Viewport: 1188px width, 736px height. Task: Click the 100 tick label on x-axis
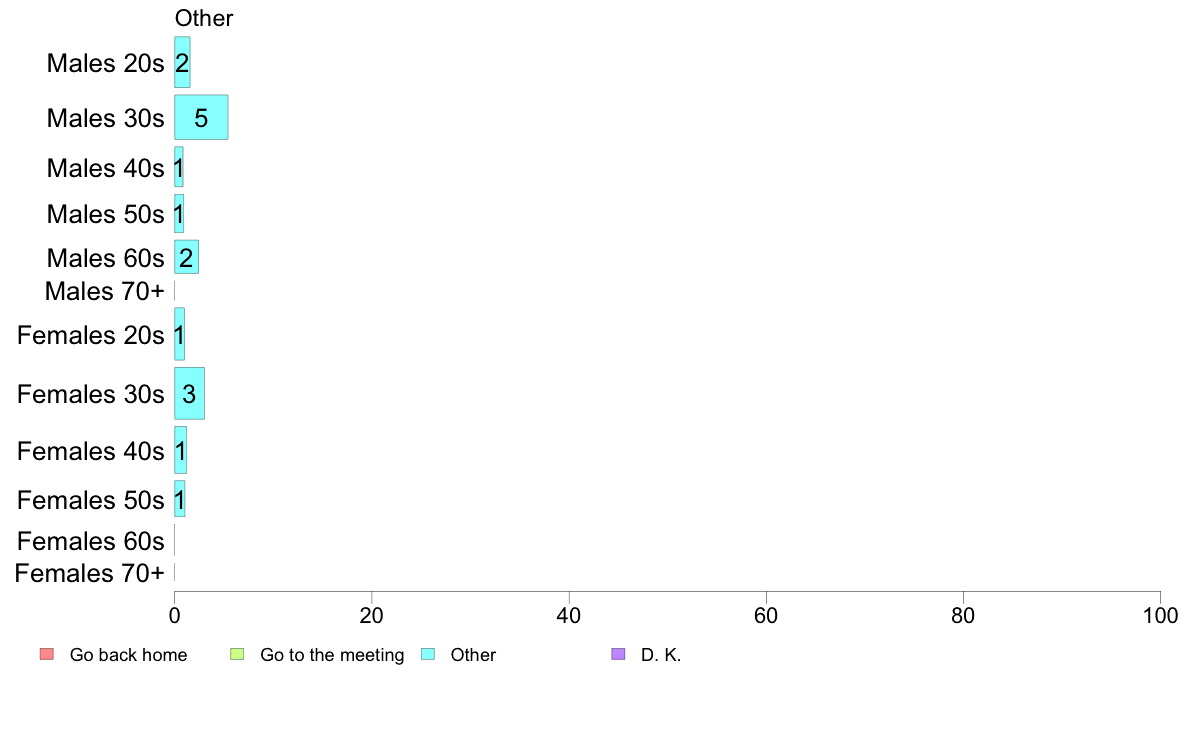1160,615
